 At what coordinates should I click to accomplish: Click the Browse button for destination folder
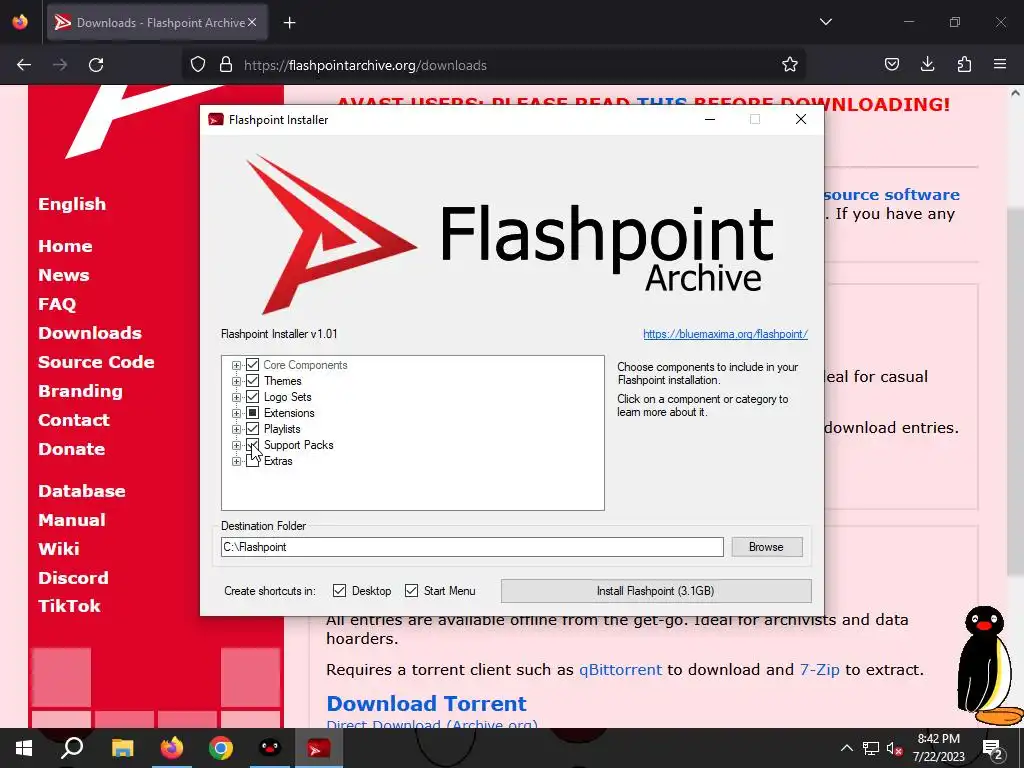pyautogui.click(x=766, y=547)
